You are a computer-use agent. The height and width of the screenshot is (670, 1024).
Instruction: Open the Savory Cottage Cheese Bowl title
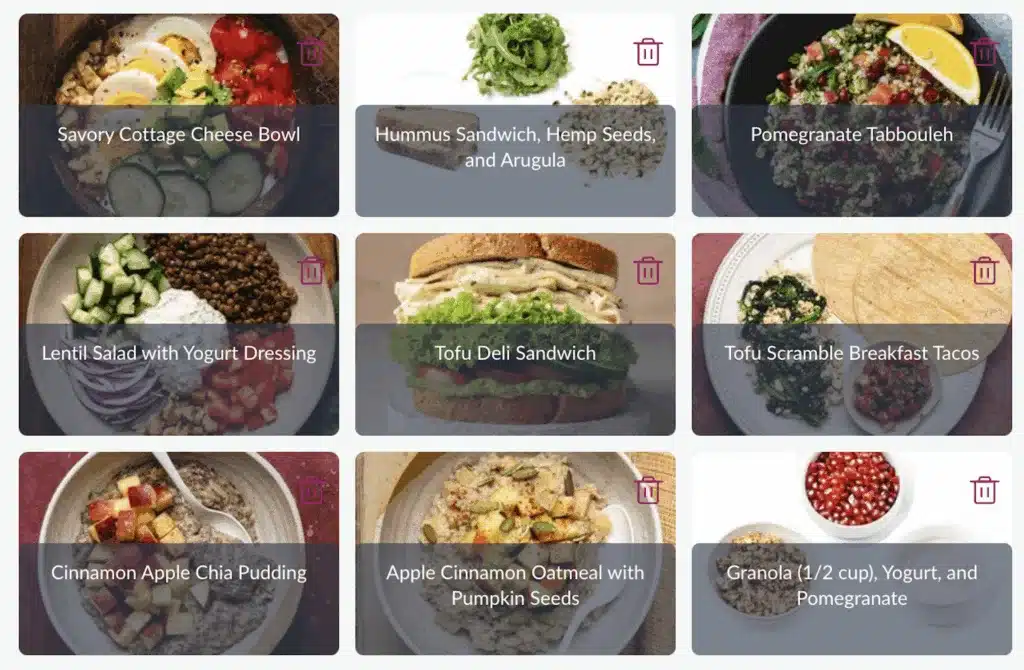coord(179,135)
